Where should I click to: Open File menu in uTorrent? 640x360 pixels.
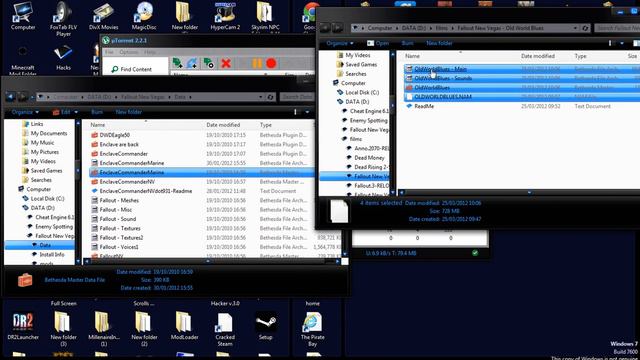(109, 52)
